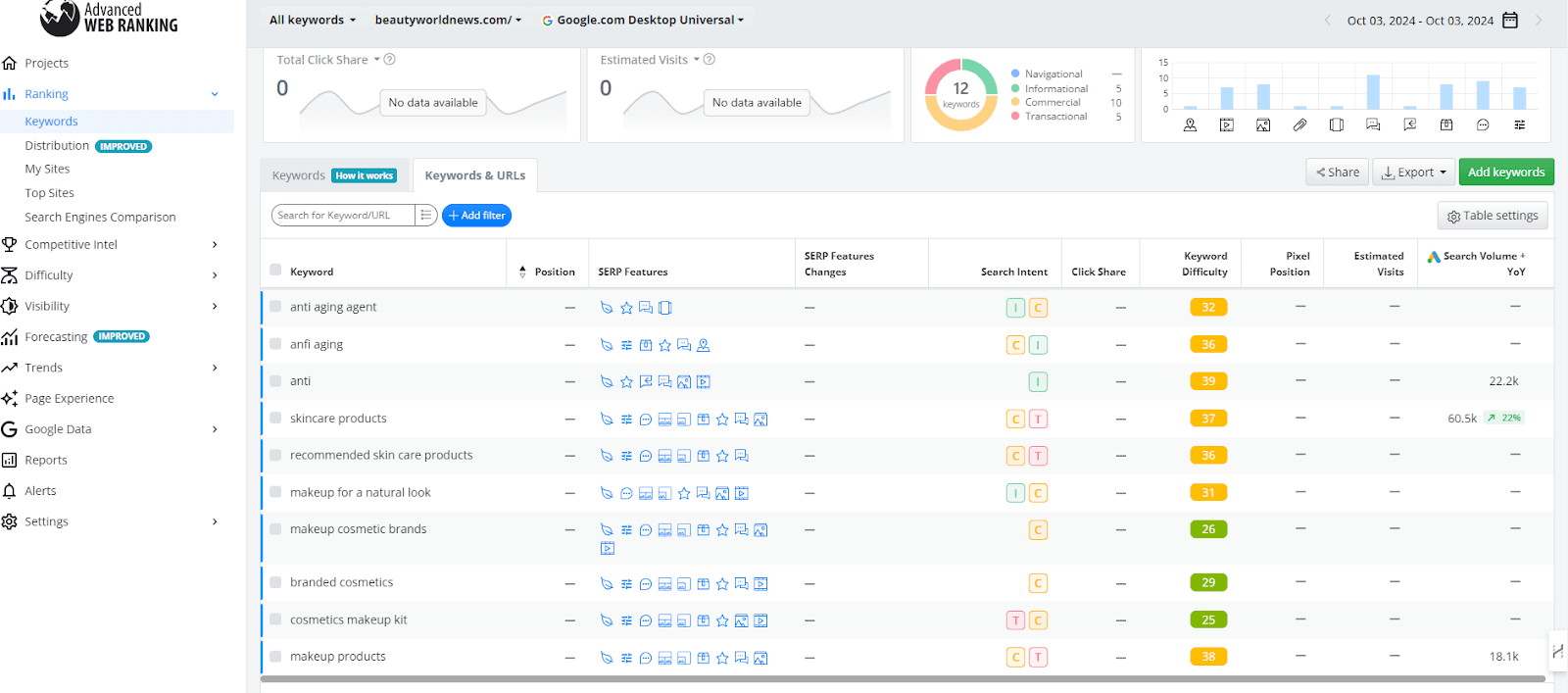Switch to the Keywords & URLs tab
Viewport: 1568px width, 693px height.
click(475, 175)
